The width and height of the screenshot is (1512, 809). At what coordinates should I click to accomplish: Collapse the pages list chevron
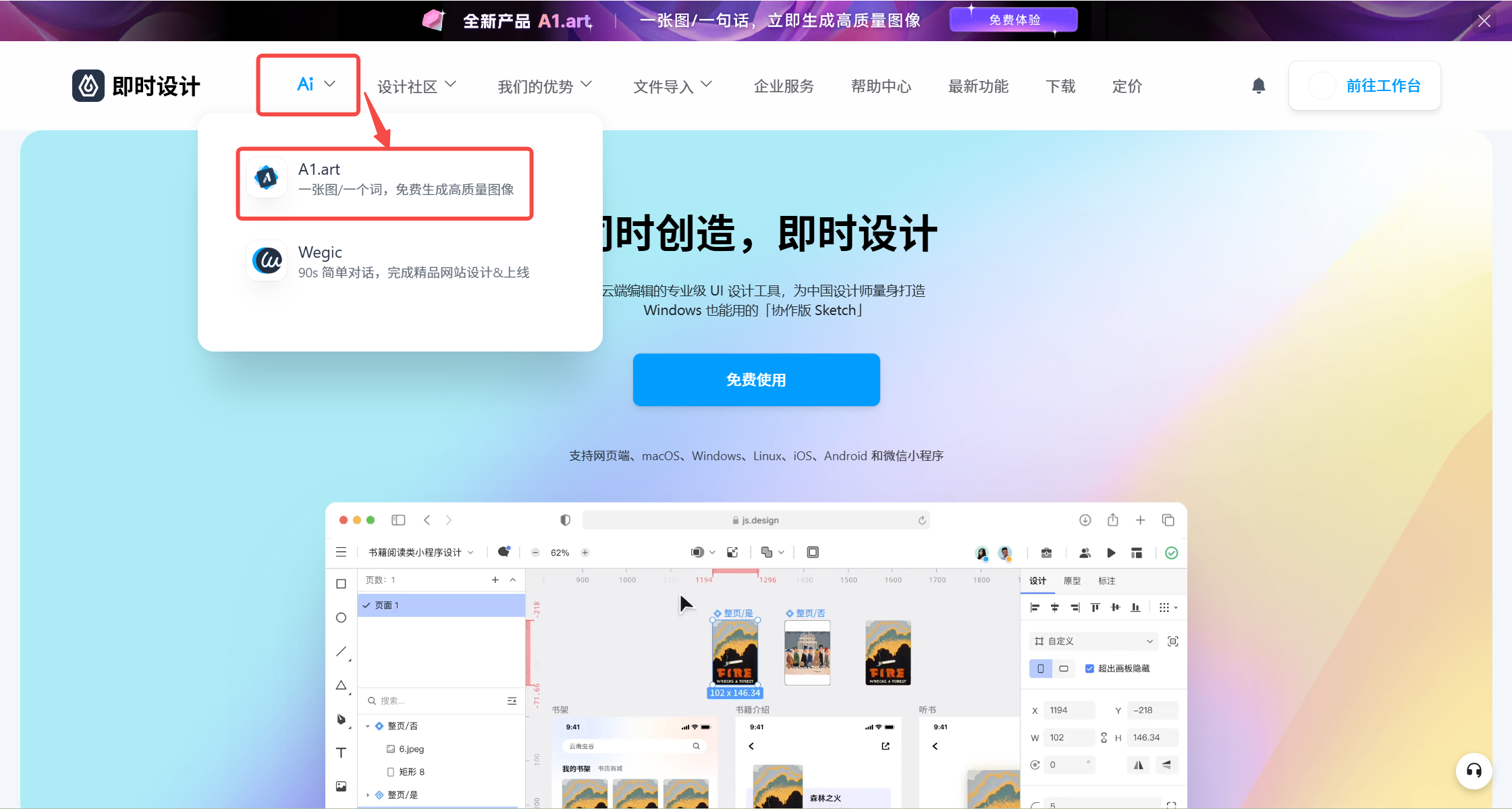[513, 580]
